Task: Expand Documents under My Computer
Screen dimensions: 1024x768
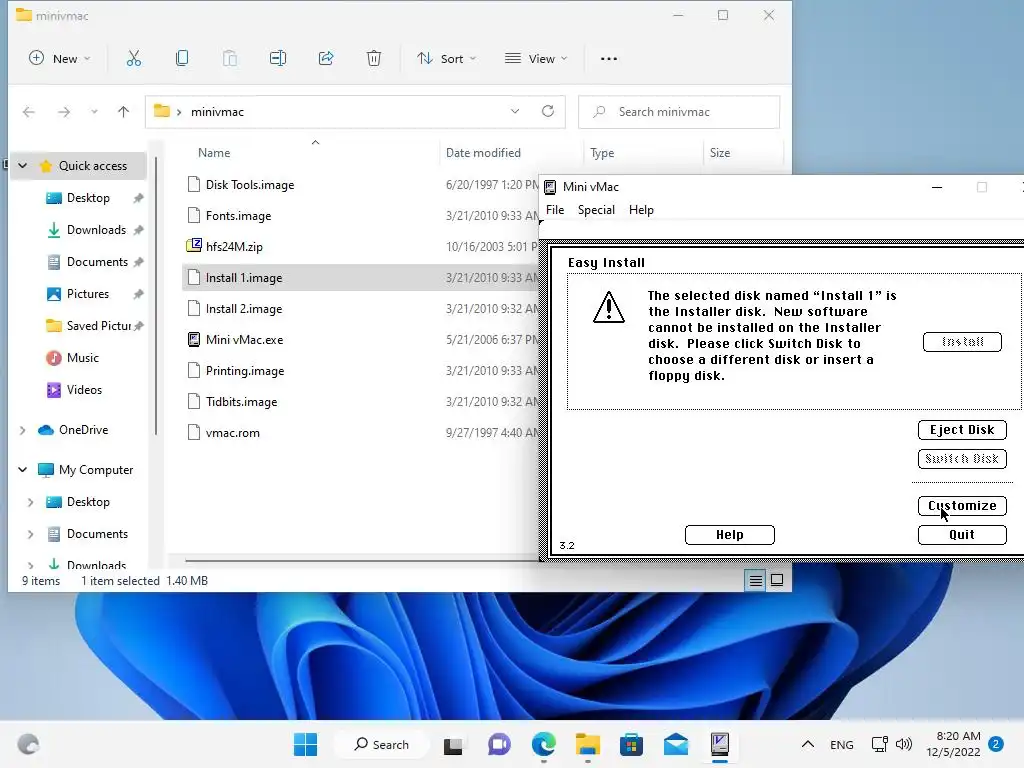Action: click(x=31, y=534)
